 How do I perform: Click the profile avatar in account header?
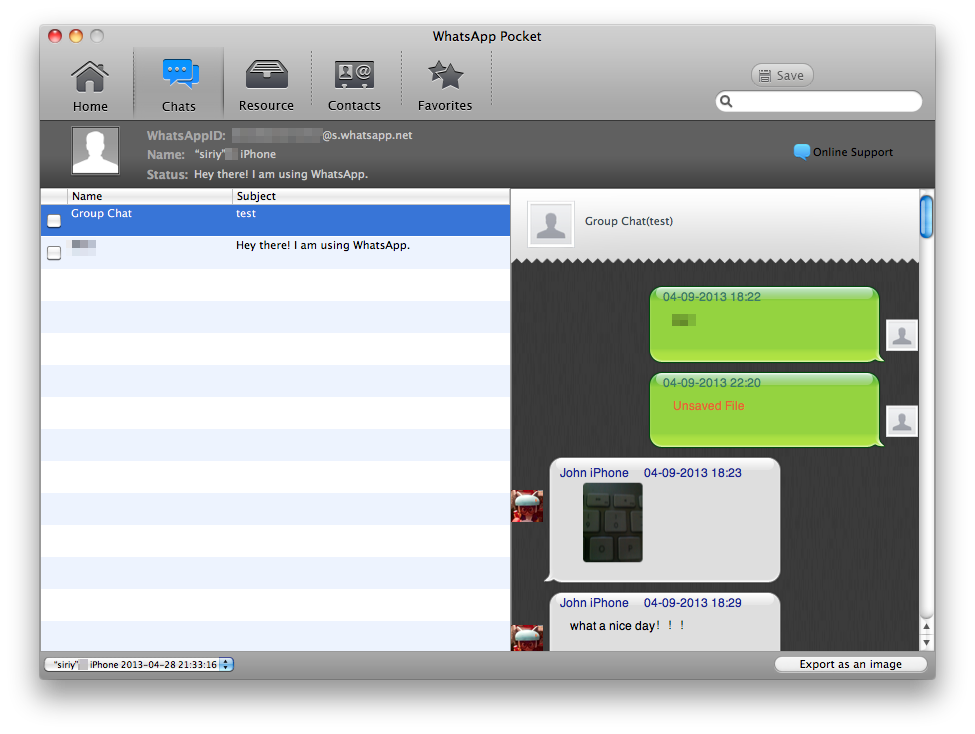coord(95,151)
